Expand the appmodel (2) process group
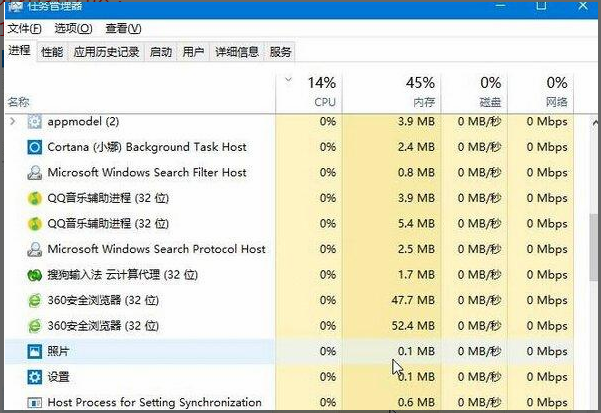The height and width of the screenshot is (413, 601). click(13, 121)
